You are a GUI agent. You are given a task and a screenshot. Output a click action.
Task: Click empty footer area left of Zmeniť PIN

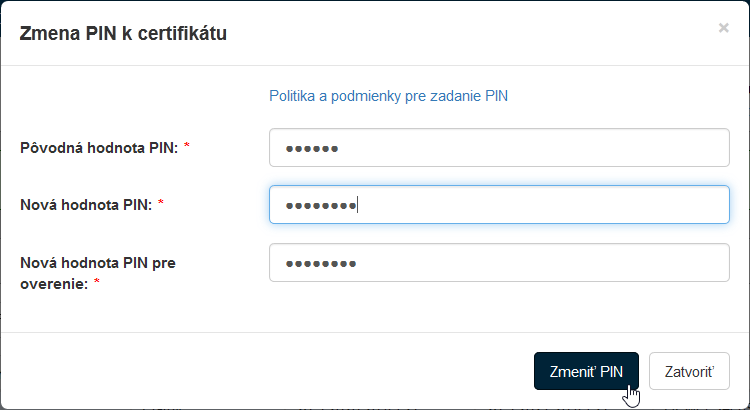point(270,371)
